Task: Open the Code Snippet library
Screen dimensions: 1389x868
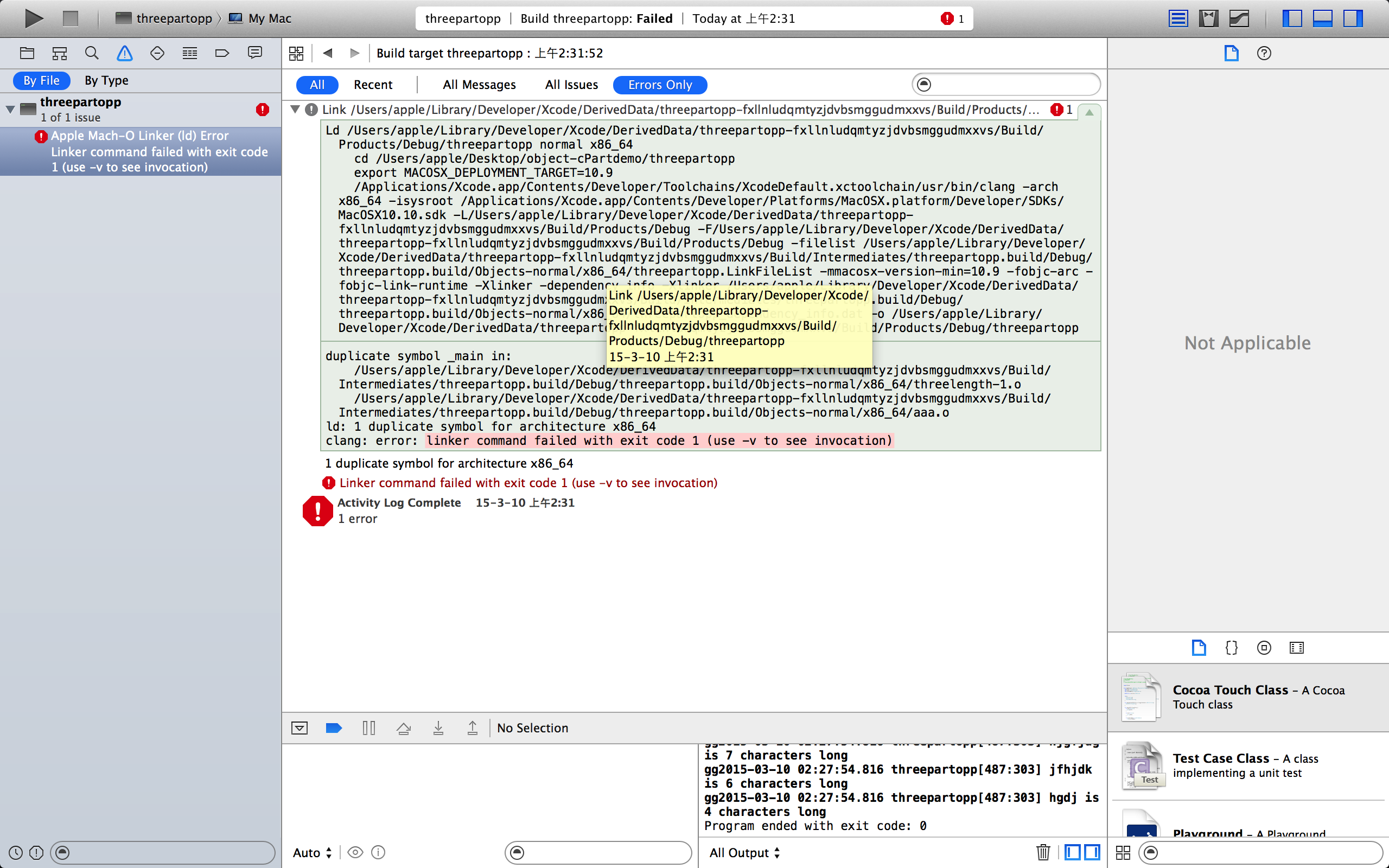Action: (1231, 648)
